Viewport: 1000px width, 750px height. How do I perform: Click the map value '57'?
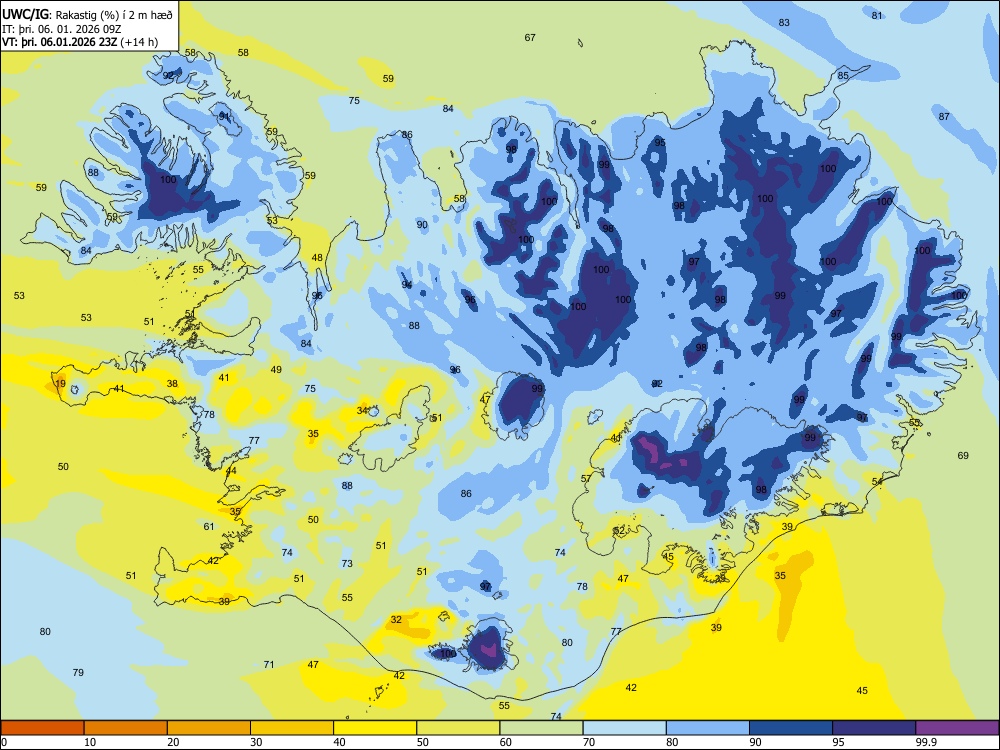pos(586,478)
